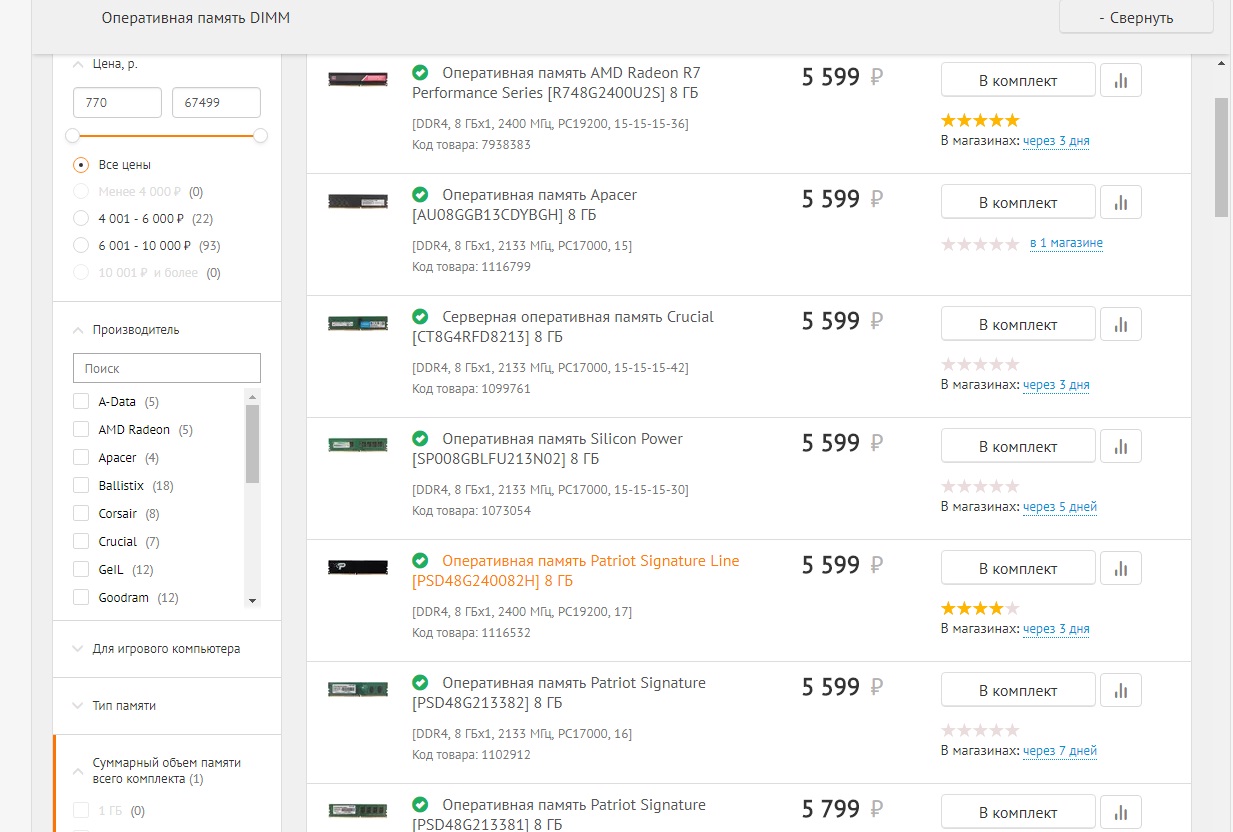Open AMD Radeon R7 product thumbnail
This screenshot has width=1233, height=832.
[357, 79]
